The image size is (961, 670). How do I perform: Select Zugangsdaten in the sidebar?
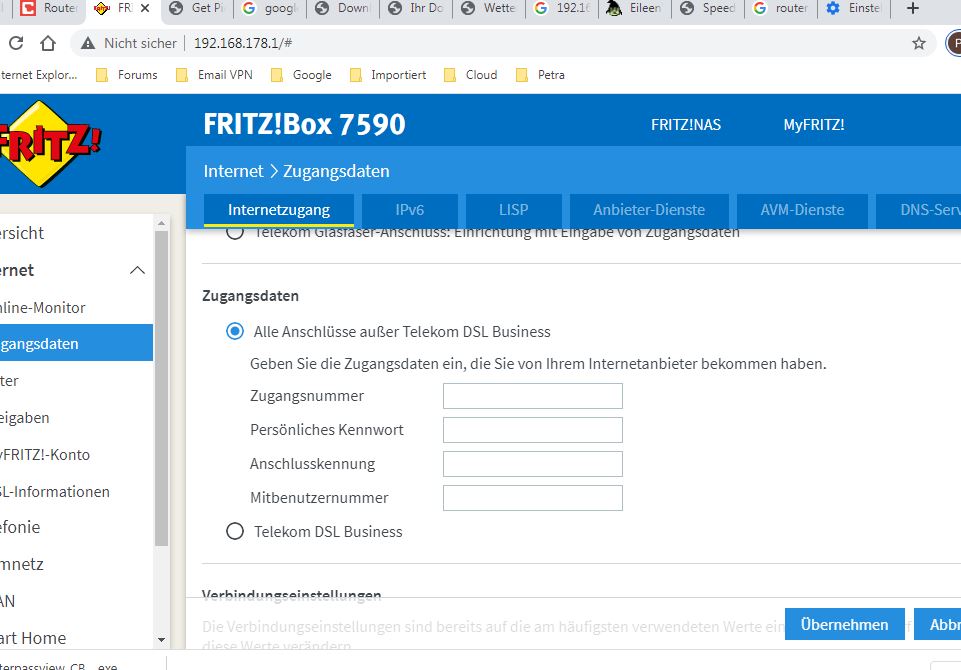(76, 343)
